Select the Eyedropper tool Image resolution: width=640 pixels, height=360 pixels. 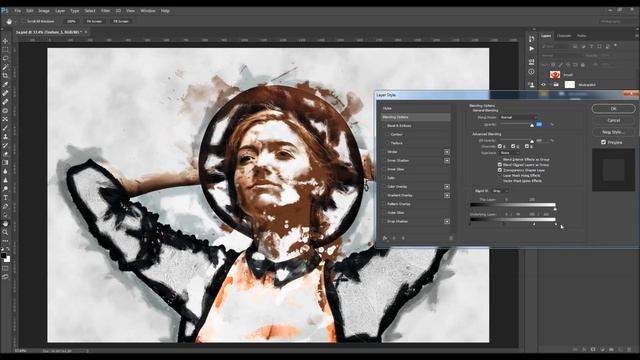[x=5, y=84]
